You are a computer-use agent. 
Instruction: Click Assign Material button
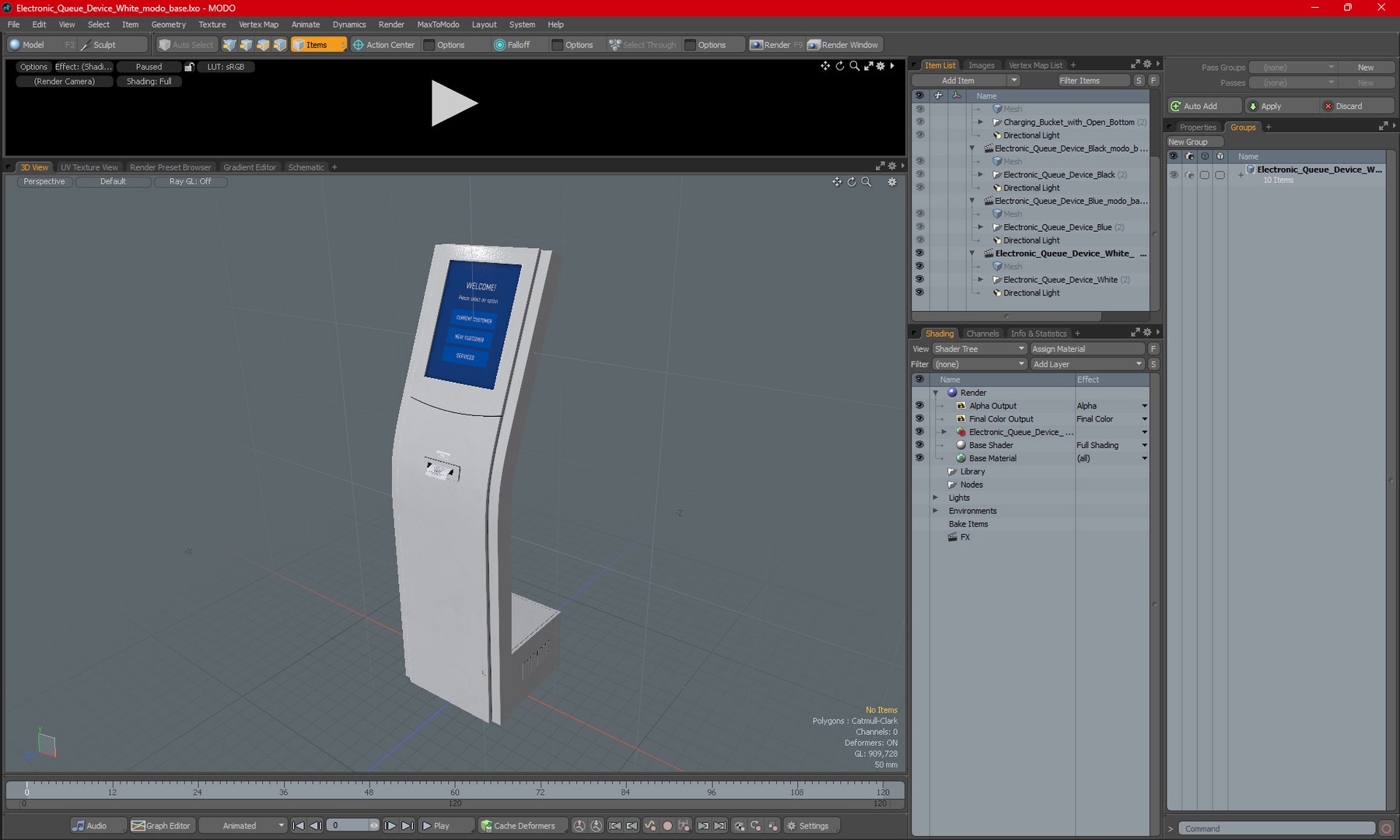(1087, 349)
